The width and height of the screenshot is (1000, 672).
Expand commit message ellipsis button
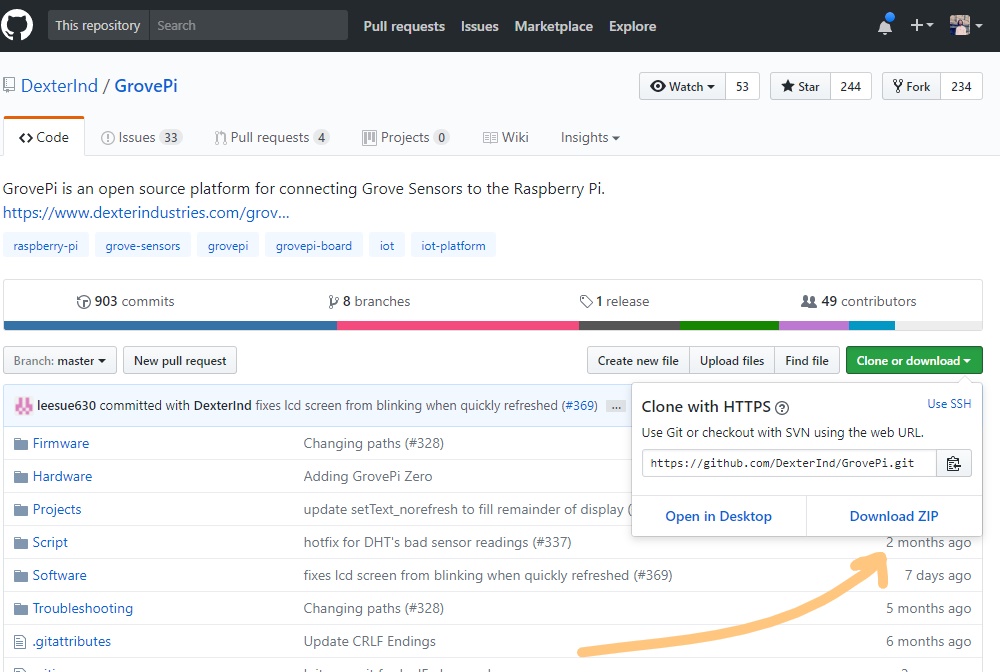615,406
